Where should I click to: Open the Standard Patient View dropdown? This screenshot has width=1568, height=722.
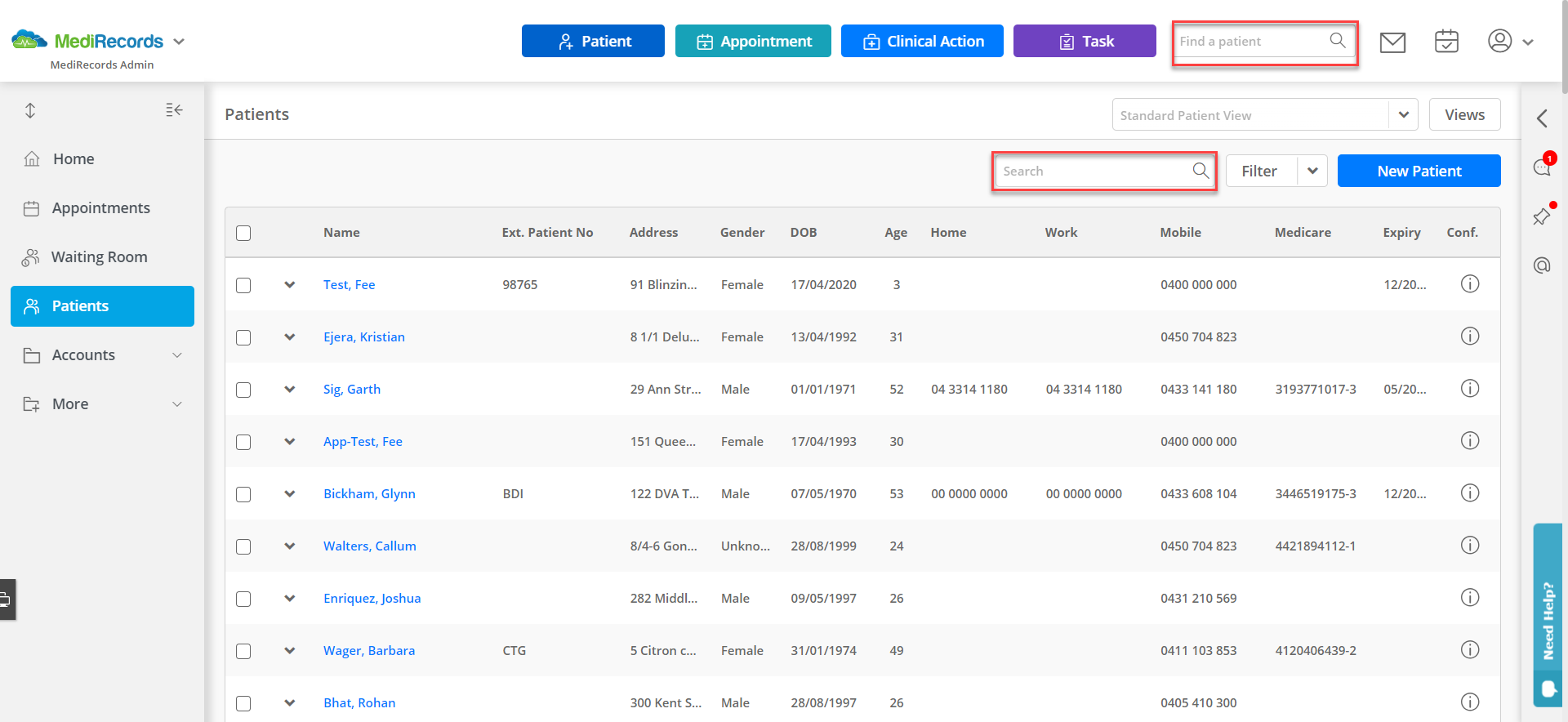pos(1265,114)
